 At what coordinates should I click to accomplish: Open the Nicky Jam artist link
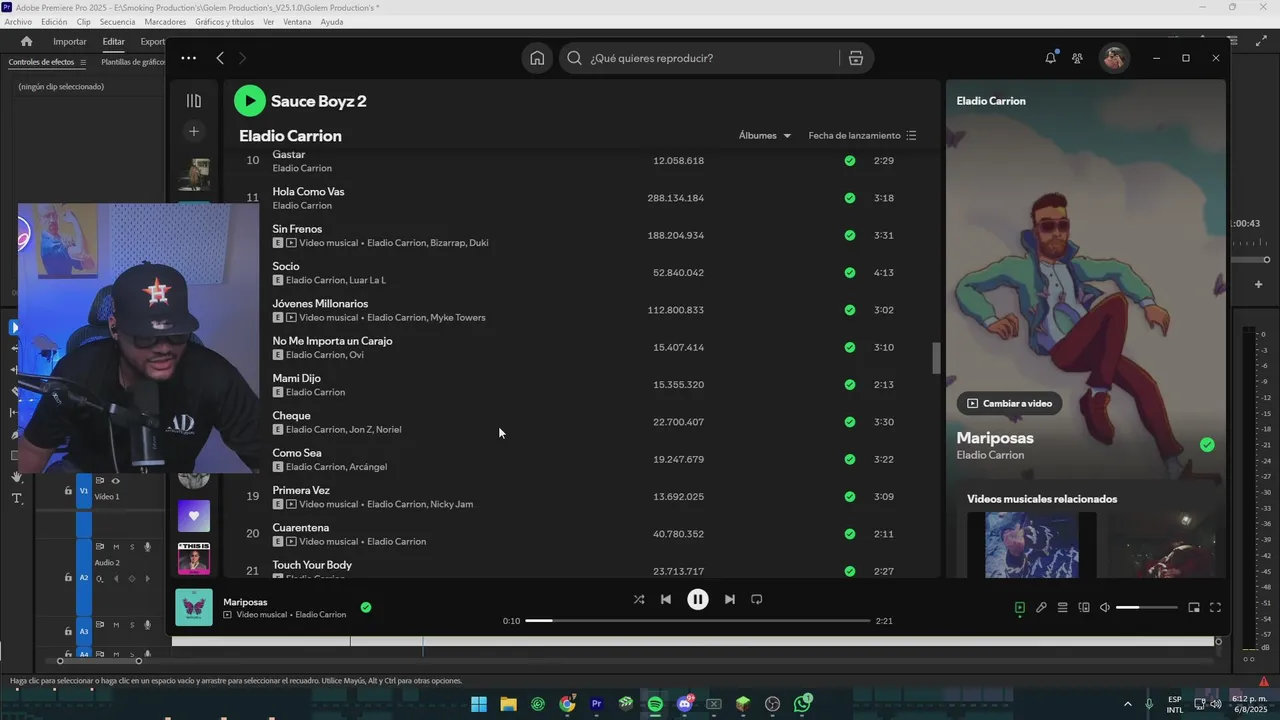(452, 504)
